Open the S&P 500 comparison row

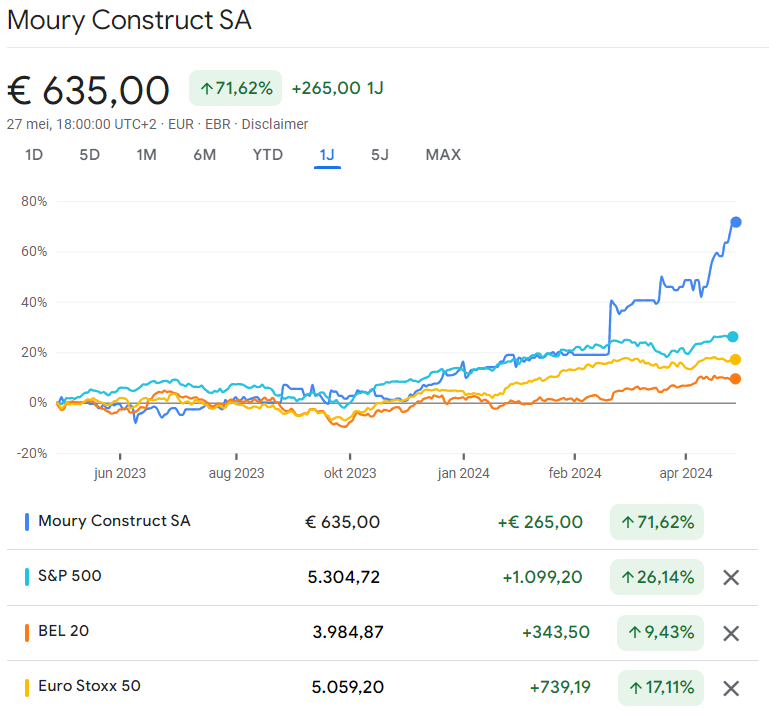pyautogui.click(x=70, y=576)
